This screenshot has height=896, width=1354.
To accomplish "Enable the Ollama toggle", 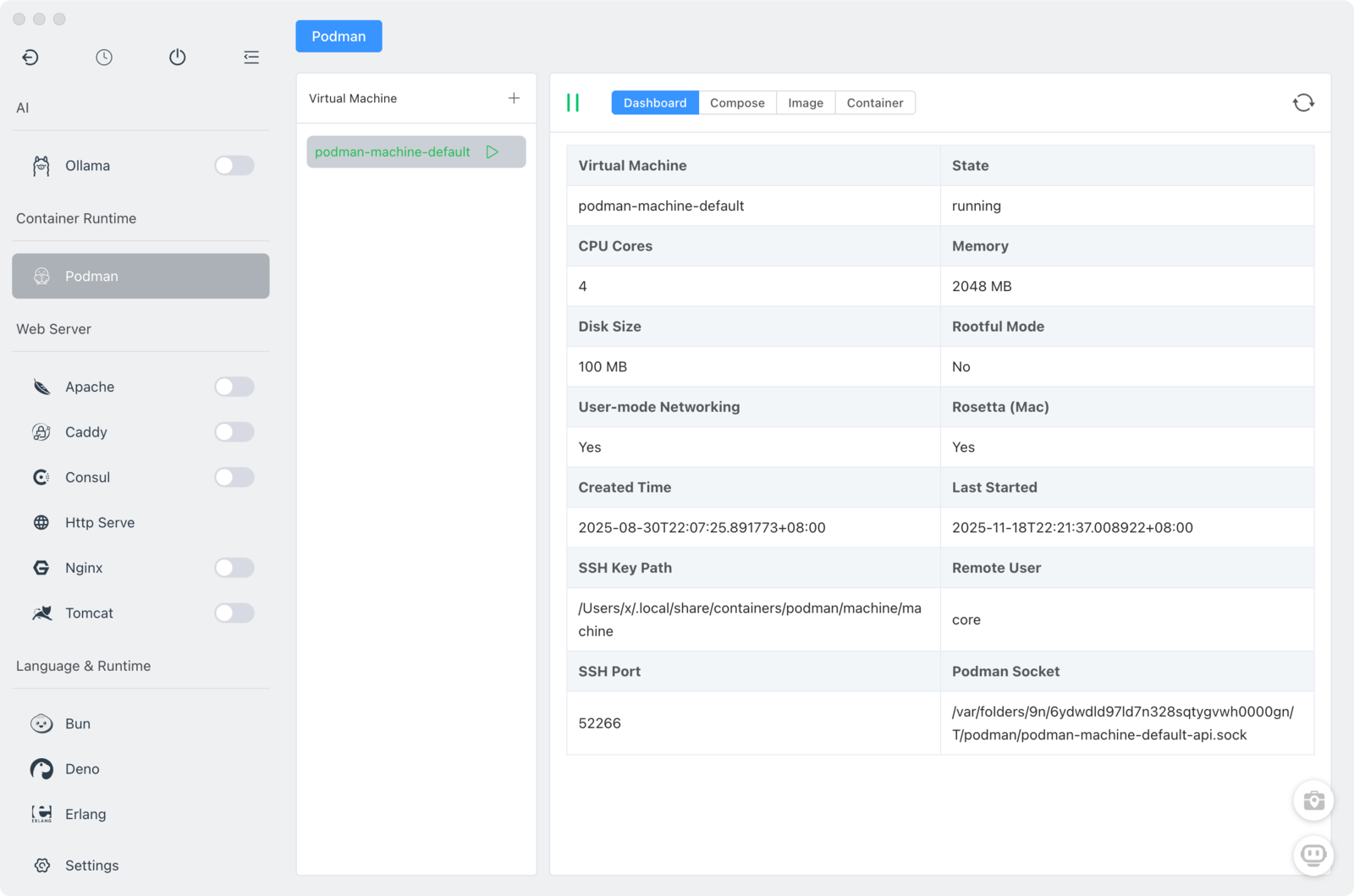I will tap(234, 166).
